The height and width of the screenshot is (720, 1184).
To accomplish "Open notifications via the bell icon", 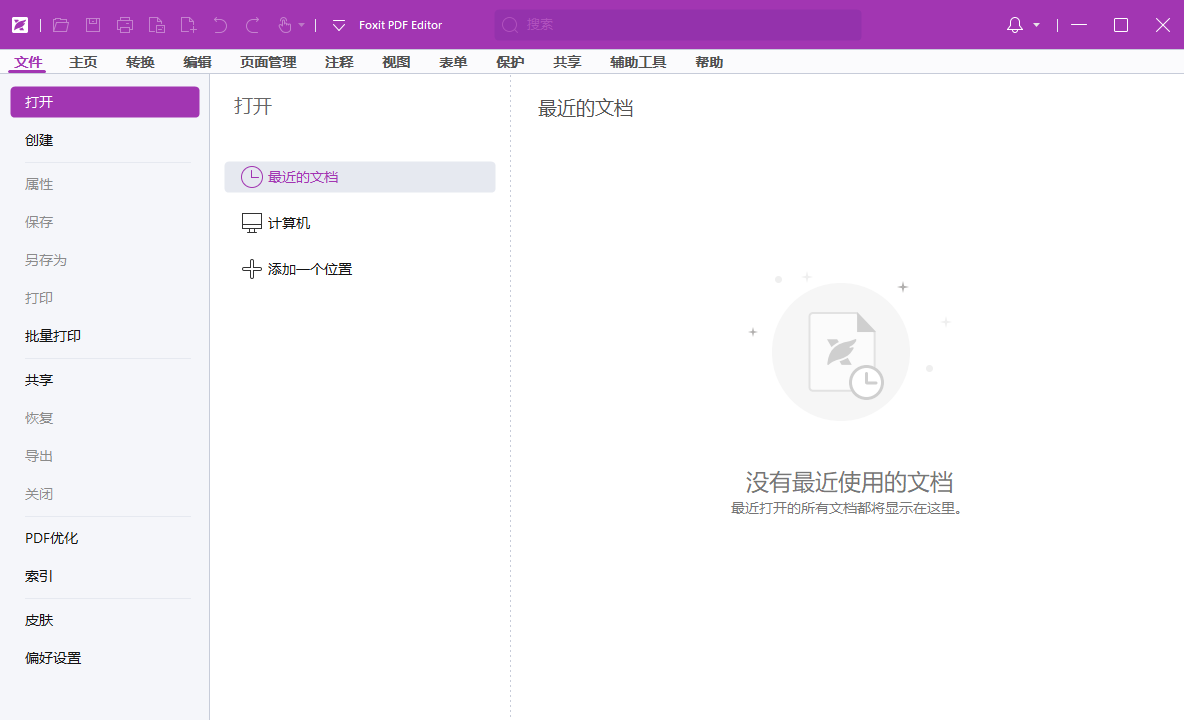I will [x=1015, y=25].
